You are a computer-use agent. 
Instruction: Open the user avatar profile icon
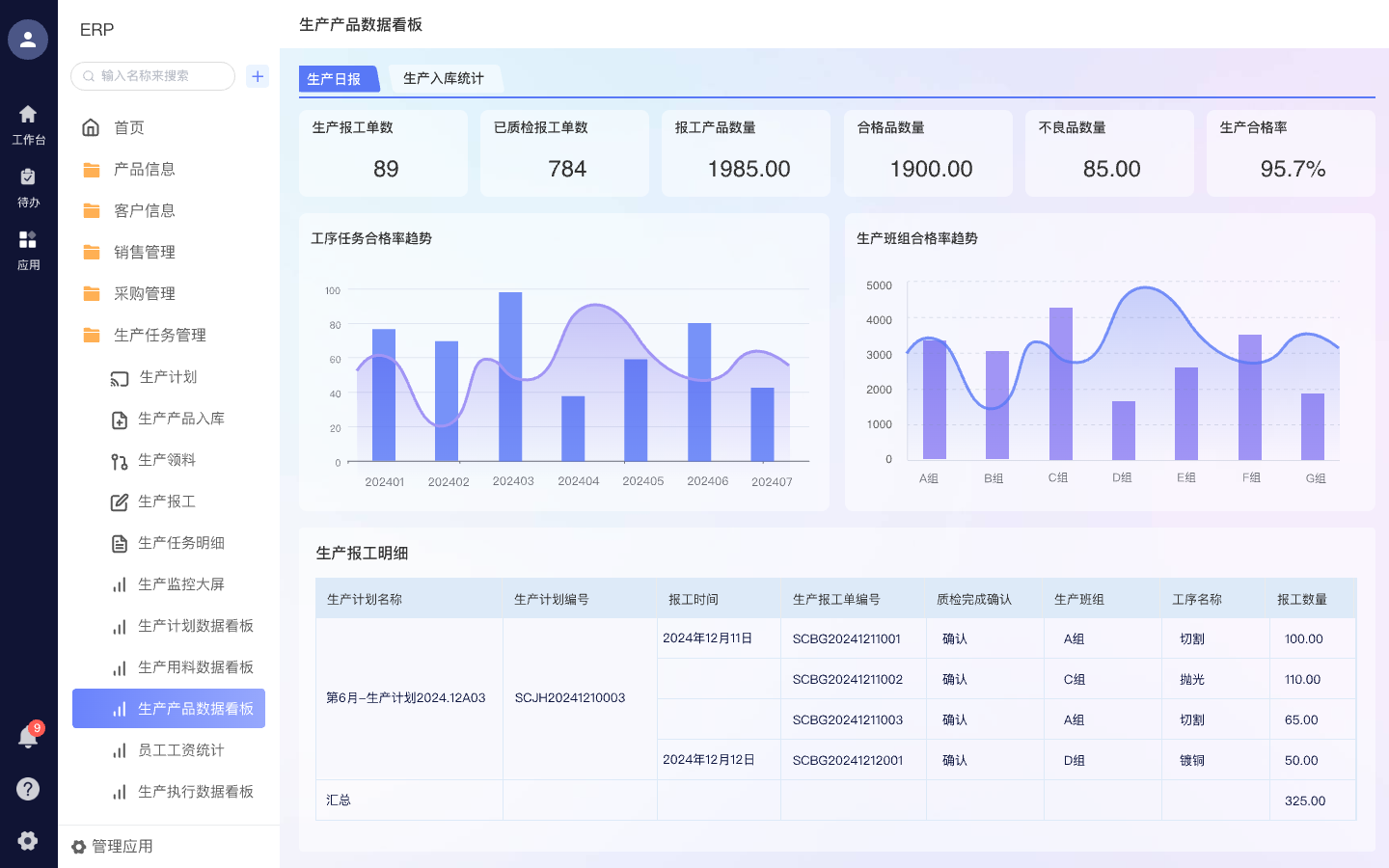coord(28,40)
